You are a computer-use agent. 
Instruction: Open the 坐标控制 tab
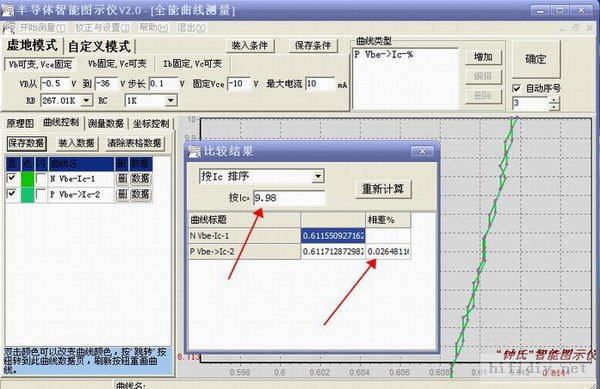click(151, 124)
